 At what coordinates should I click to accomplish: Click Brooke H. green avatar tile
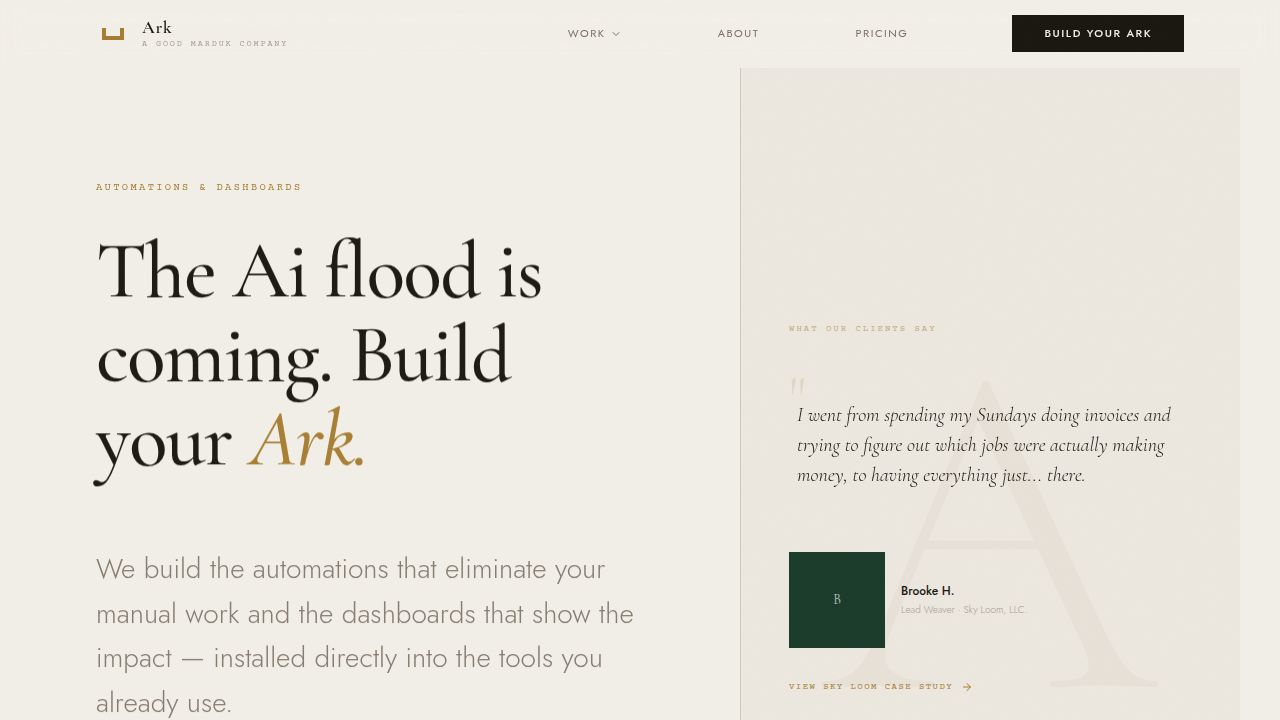[837, 600]
